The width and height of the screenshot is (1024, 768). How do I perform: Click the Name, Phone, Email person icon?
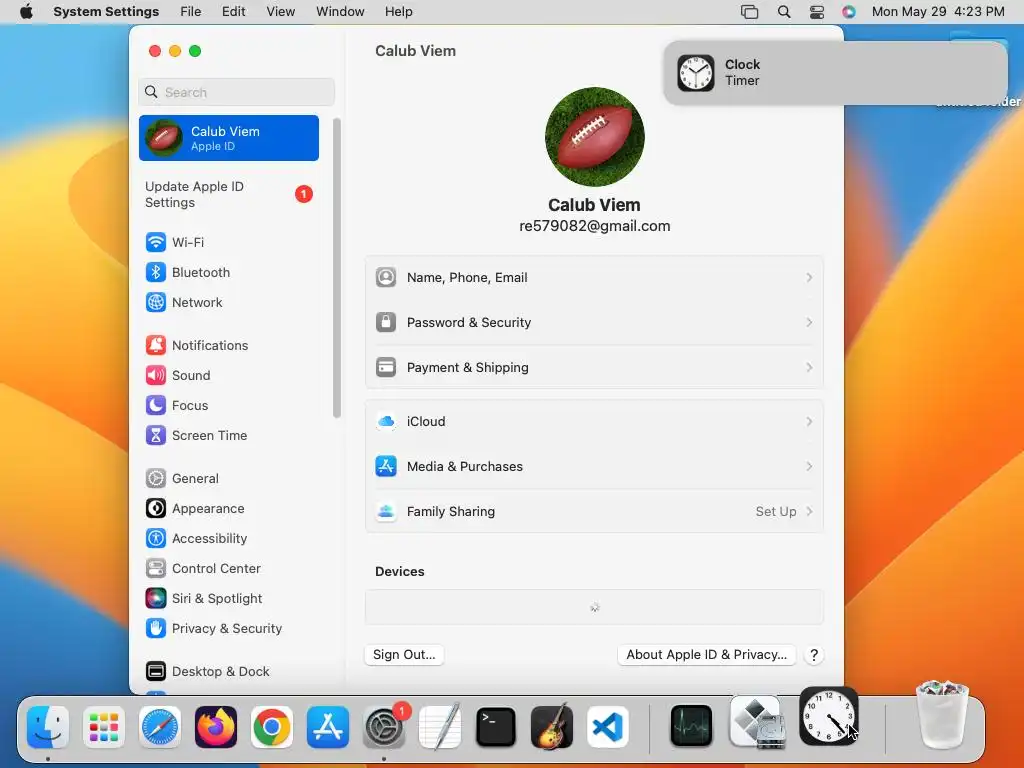point(386,277)
